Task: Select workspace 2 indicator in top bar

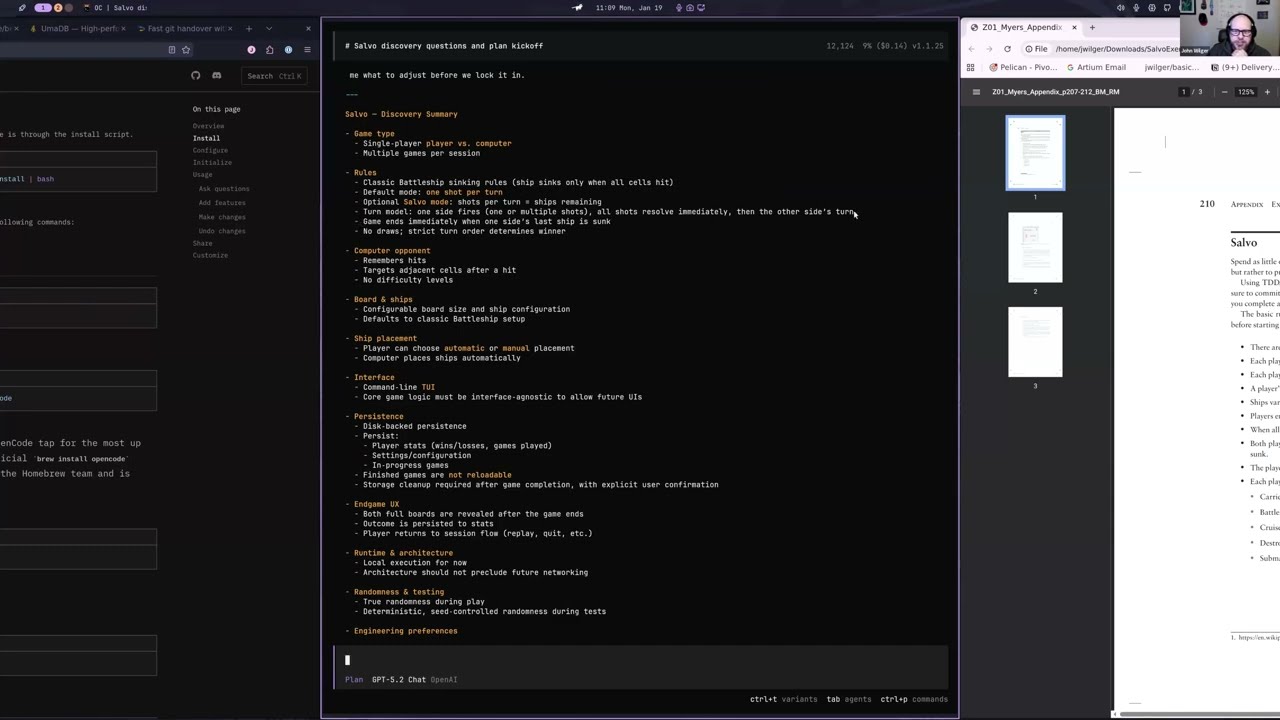Action: pos(58,7)
